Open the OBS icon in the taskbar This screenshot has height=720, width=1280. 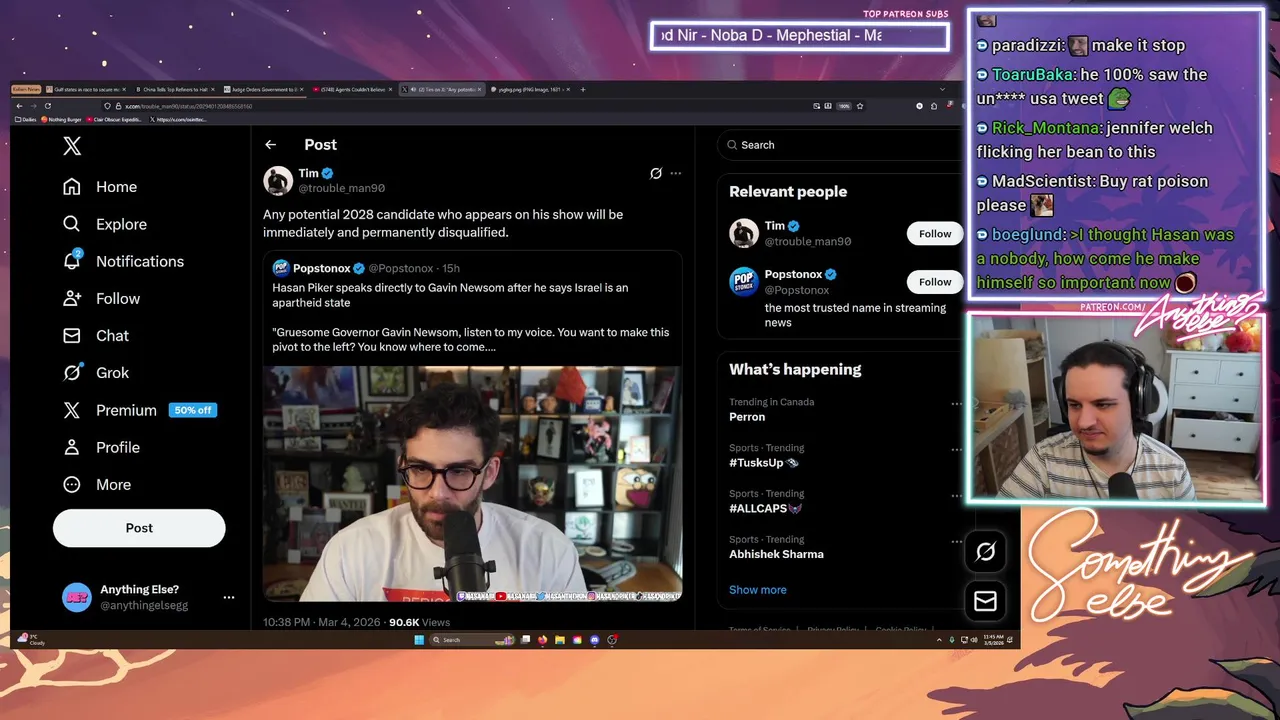click(612, 640)
